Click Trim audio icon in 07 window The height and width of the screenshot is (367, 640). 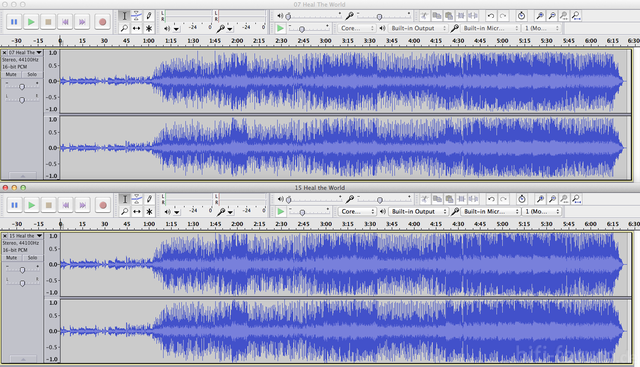pos(461,16)
